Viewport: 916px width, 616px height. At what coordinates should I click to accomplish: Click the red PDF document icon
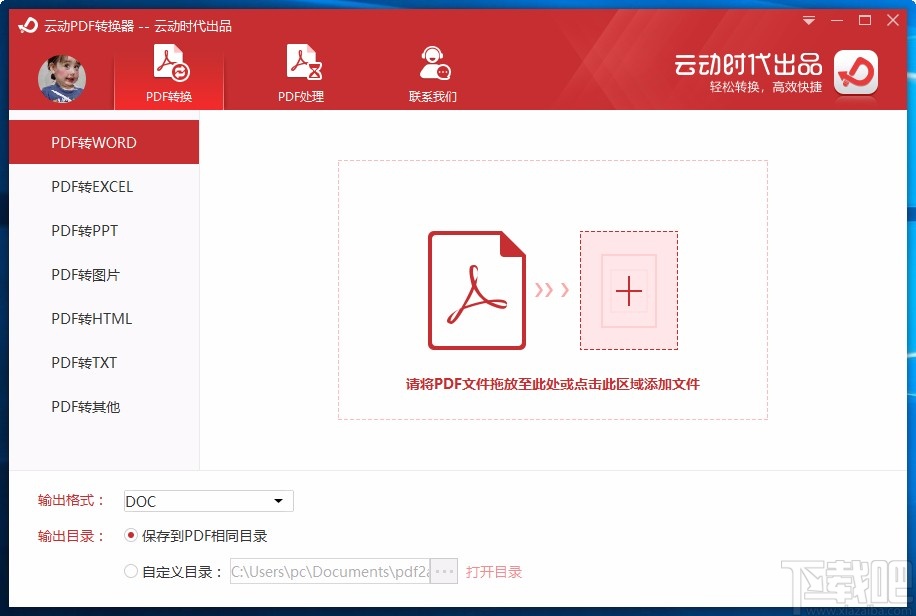coord(477,291)
